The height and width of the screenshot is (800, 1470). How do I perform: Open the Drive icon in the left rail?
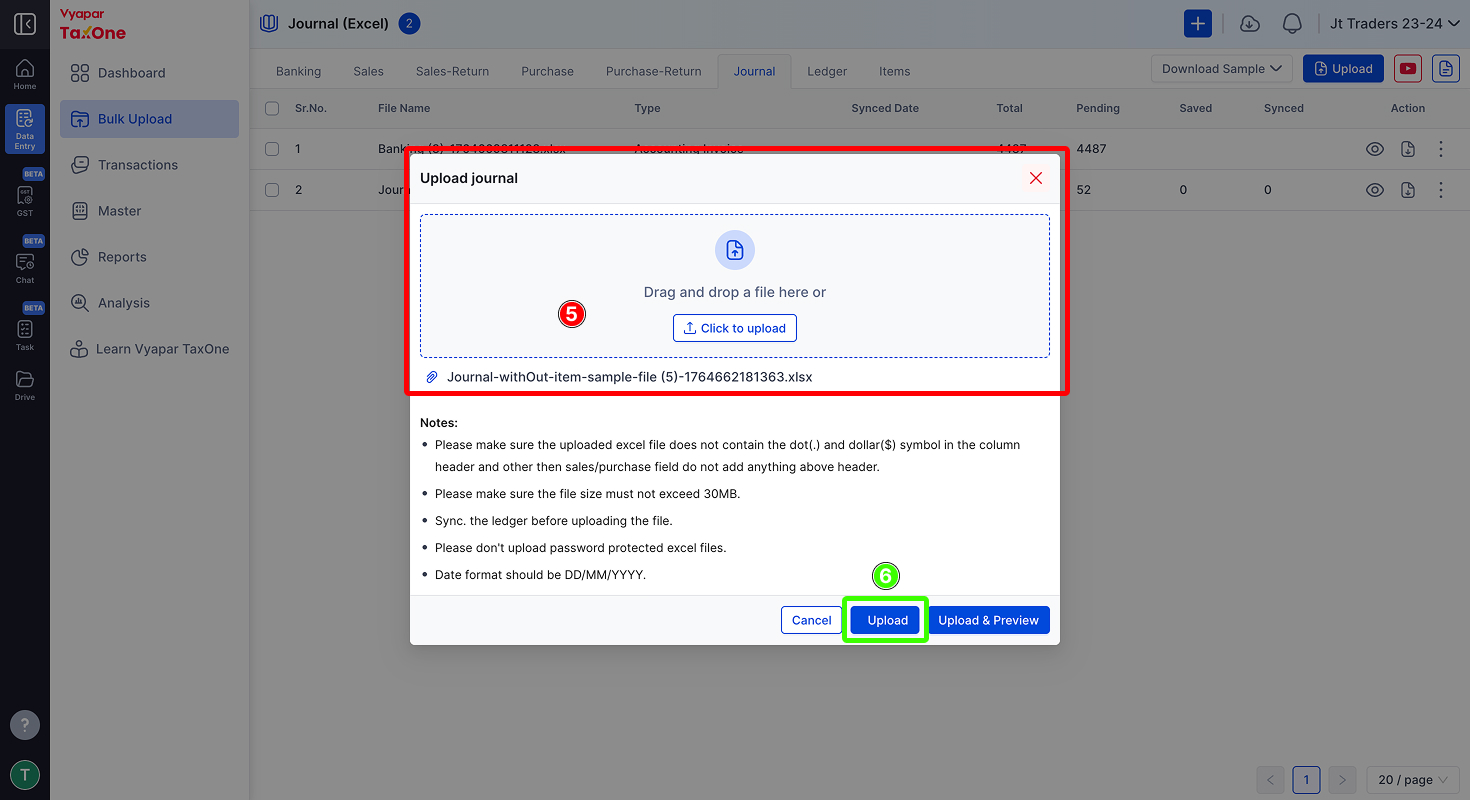[25, 385]
